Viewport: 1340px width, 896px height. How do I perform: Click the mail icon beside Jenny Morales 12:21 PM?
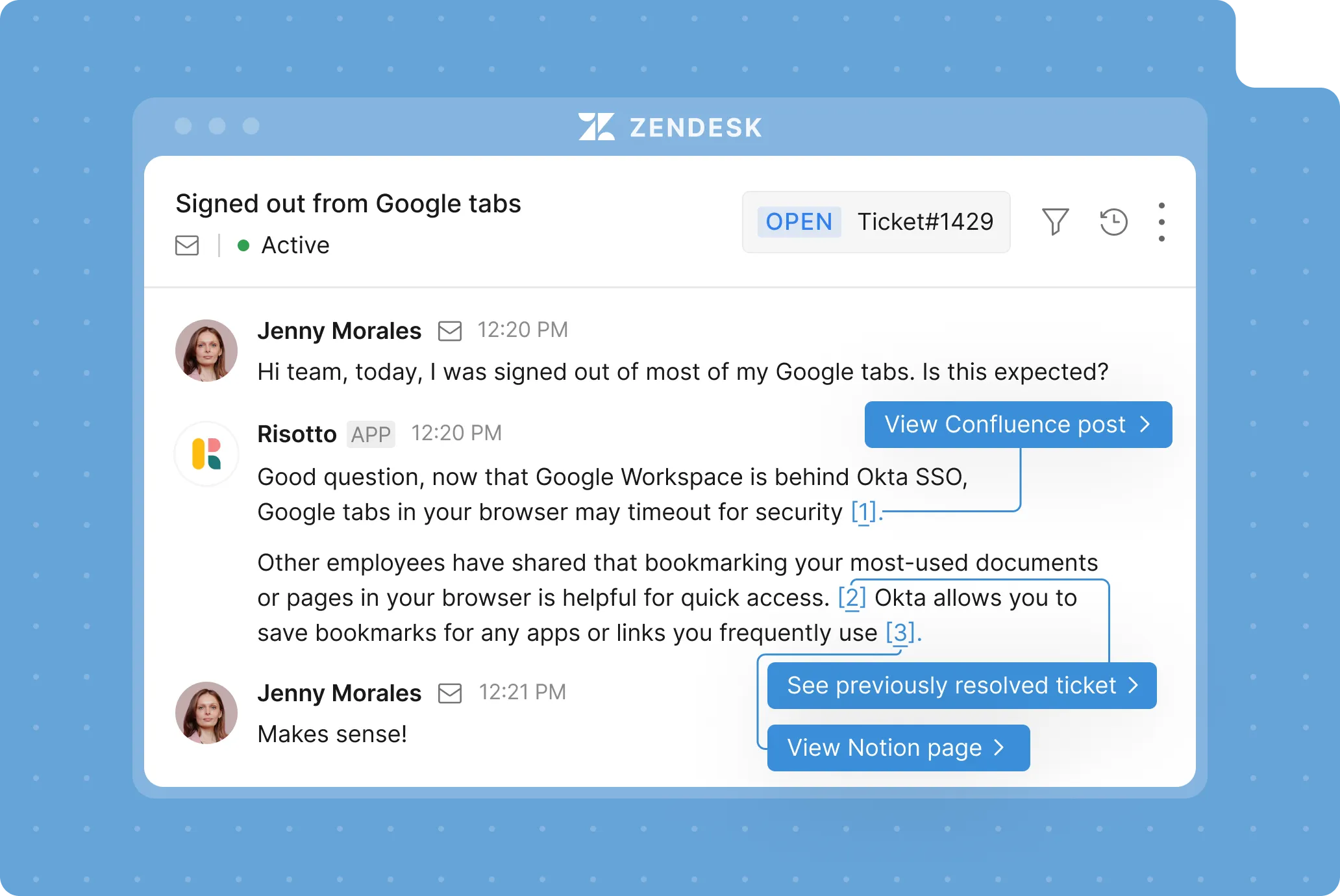(x=450, y=693)
